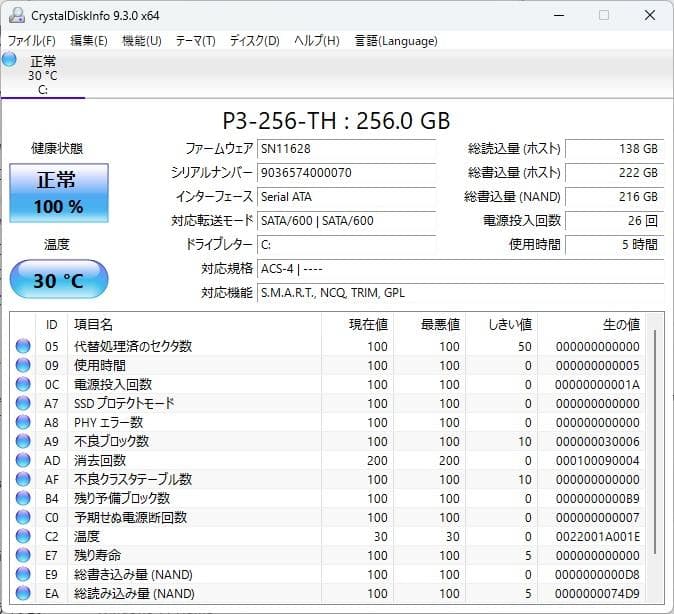Open the ヘルプ(H) menu
674x614 pixels.
(x=317, y=41)
